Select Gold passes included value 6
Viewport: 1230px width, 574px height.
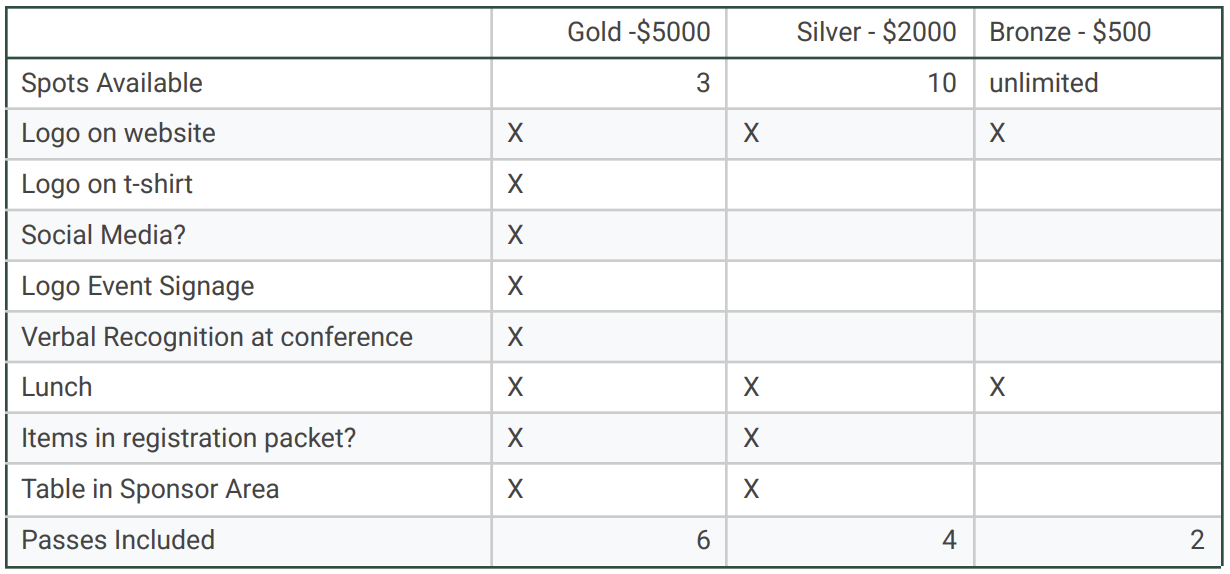tap(703, 540)
